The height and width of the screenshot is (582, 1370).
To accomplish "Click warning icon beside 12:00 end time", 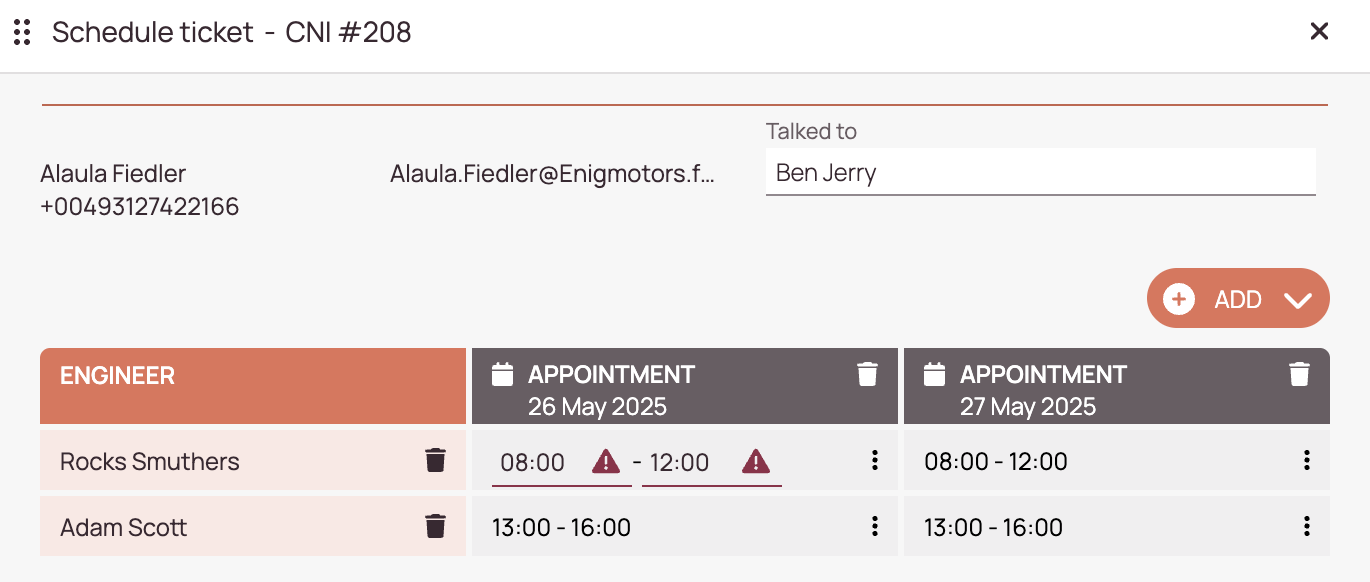I will [756, 462].
